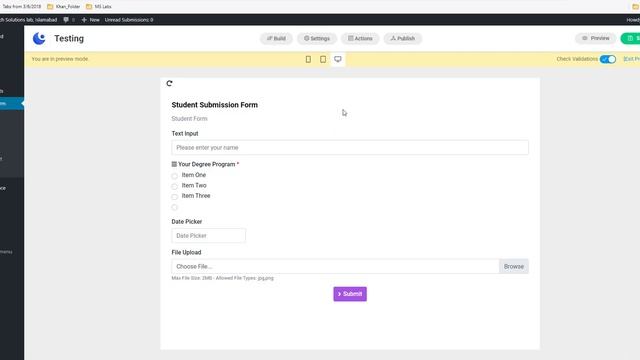The width and height of the screenshot is (640, 360).
Task: Submit the student form
Action: 350,294
